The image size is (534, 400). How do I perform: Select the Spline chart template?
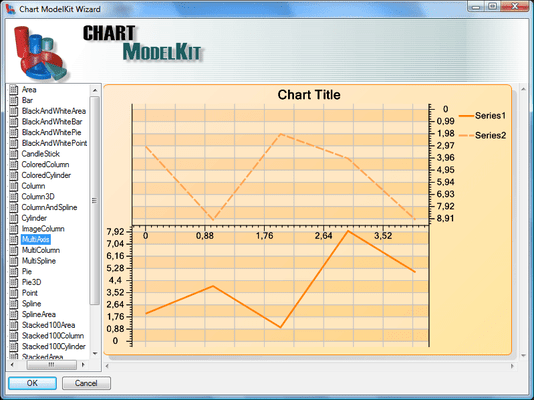click(31, 304)
